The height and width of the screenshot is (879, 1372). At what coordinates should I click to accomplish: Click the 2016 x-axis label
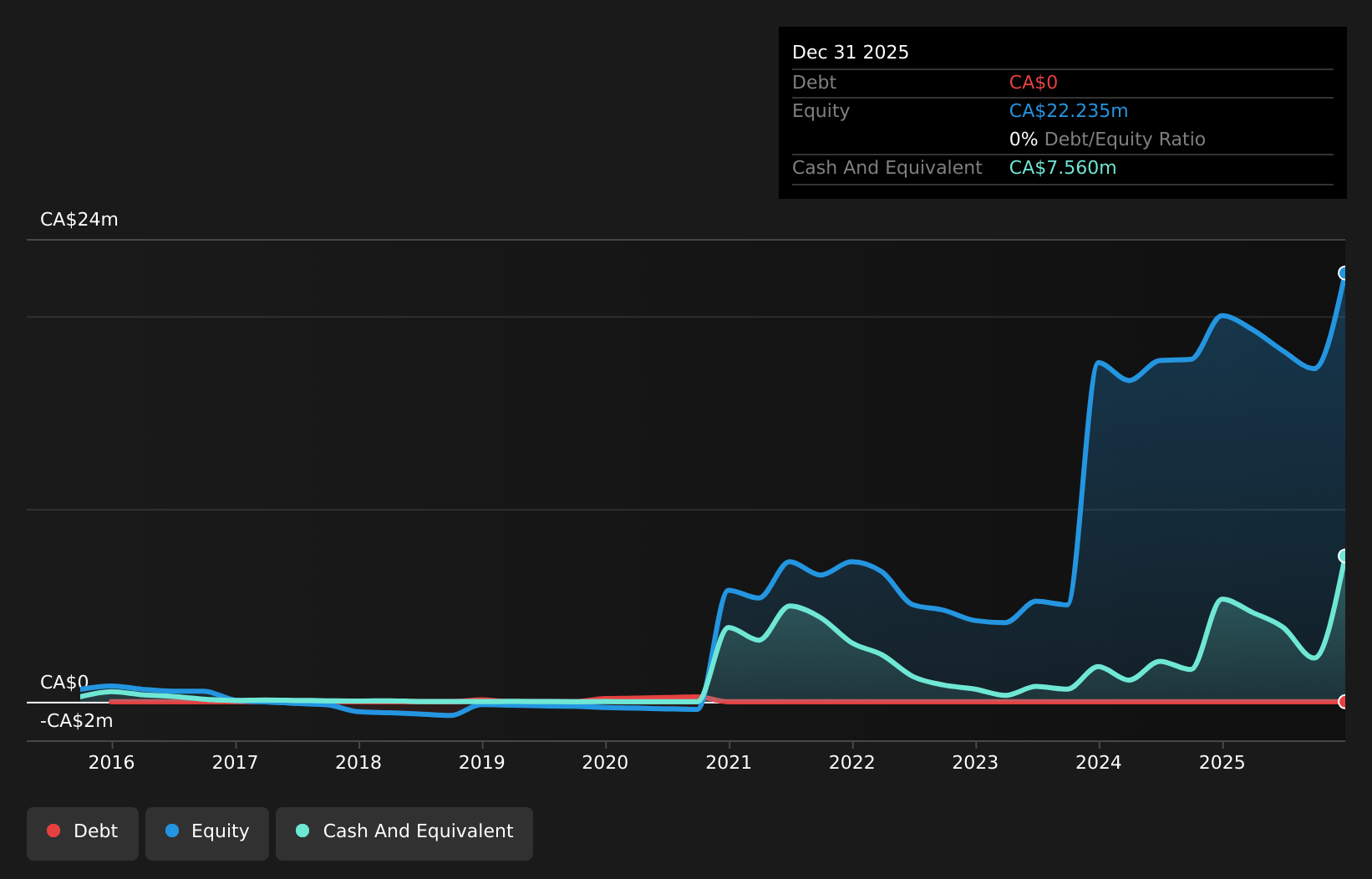pyautogui.click(x=112, y=762)
